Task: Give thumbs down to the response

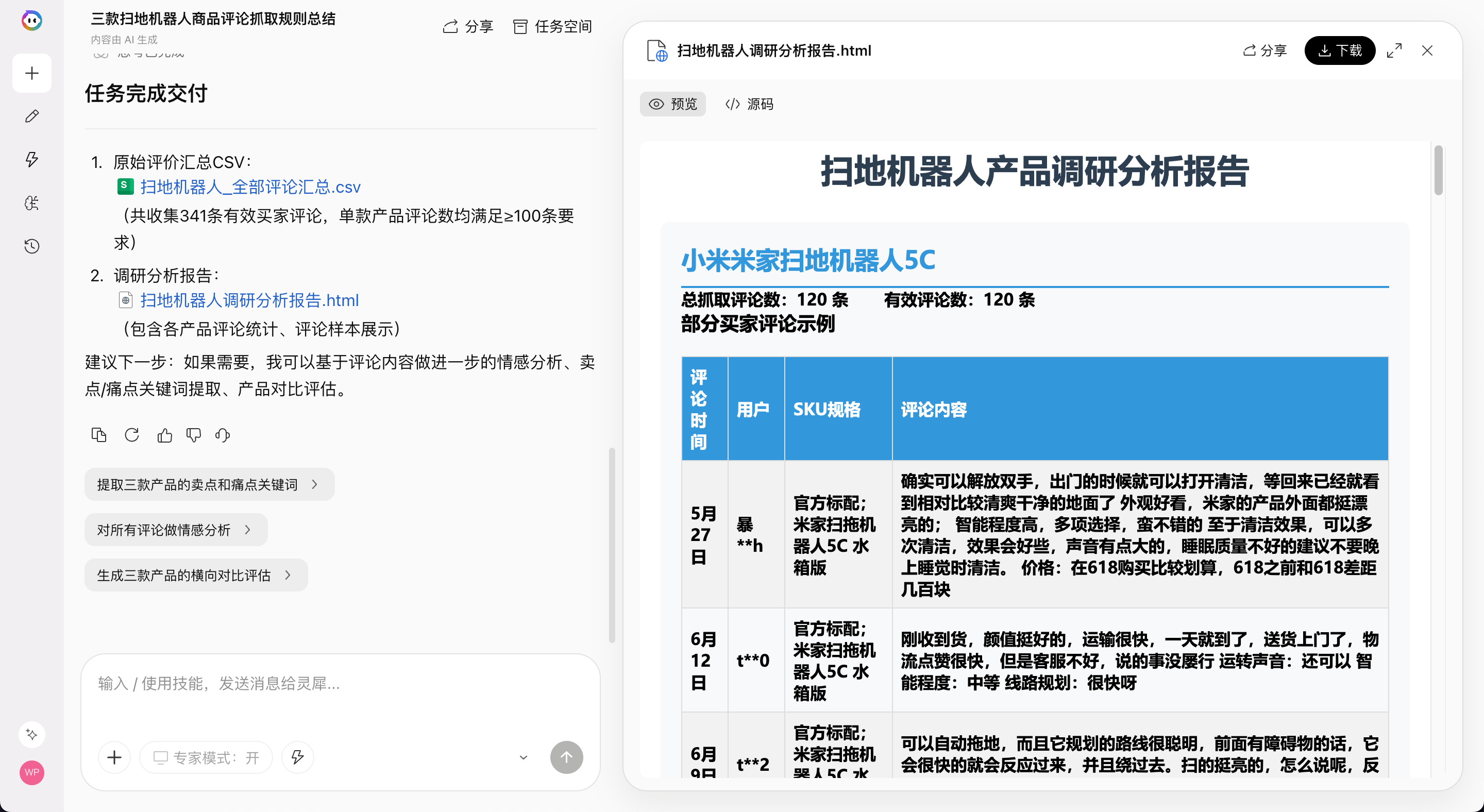Action: click(x=194, y=435)
